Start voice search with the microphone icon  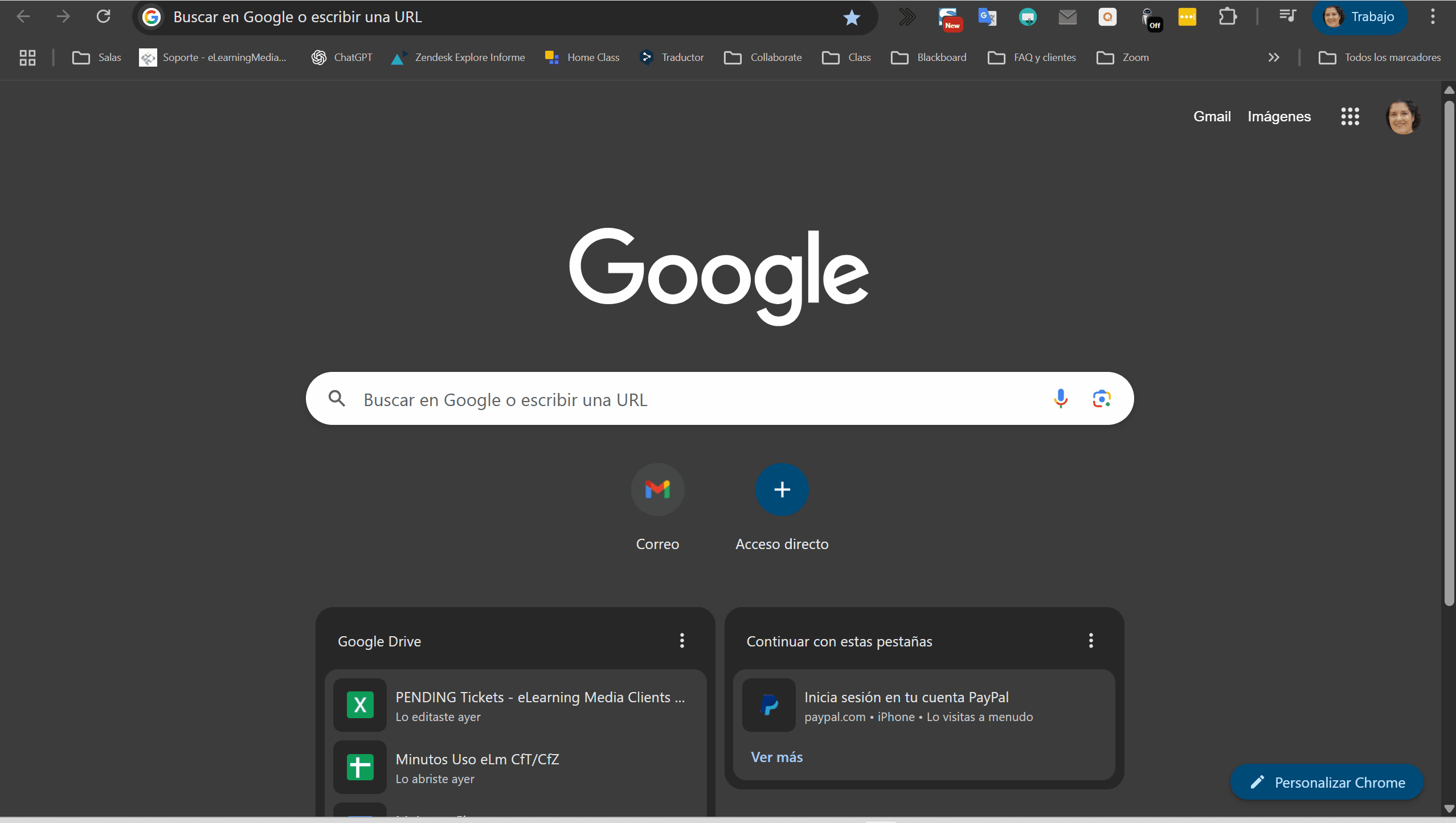tap(1060, 399)
